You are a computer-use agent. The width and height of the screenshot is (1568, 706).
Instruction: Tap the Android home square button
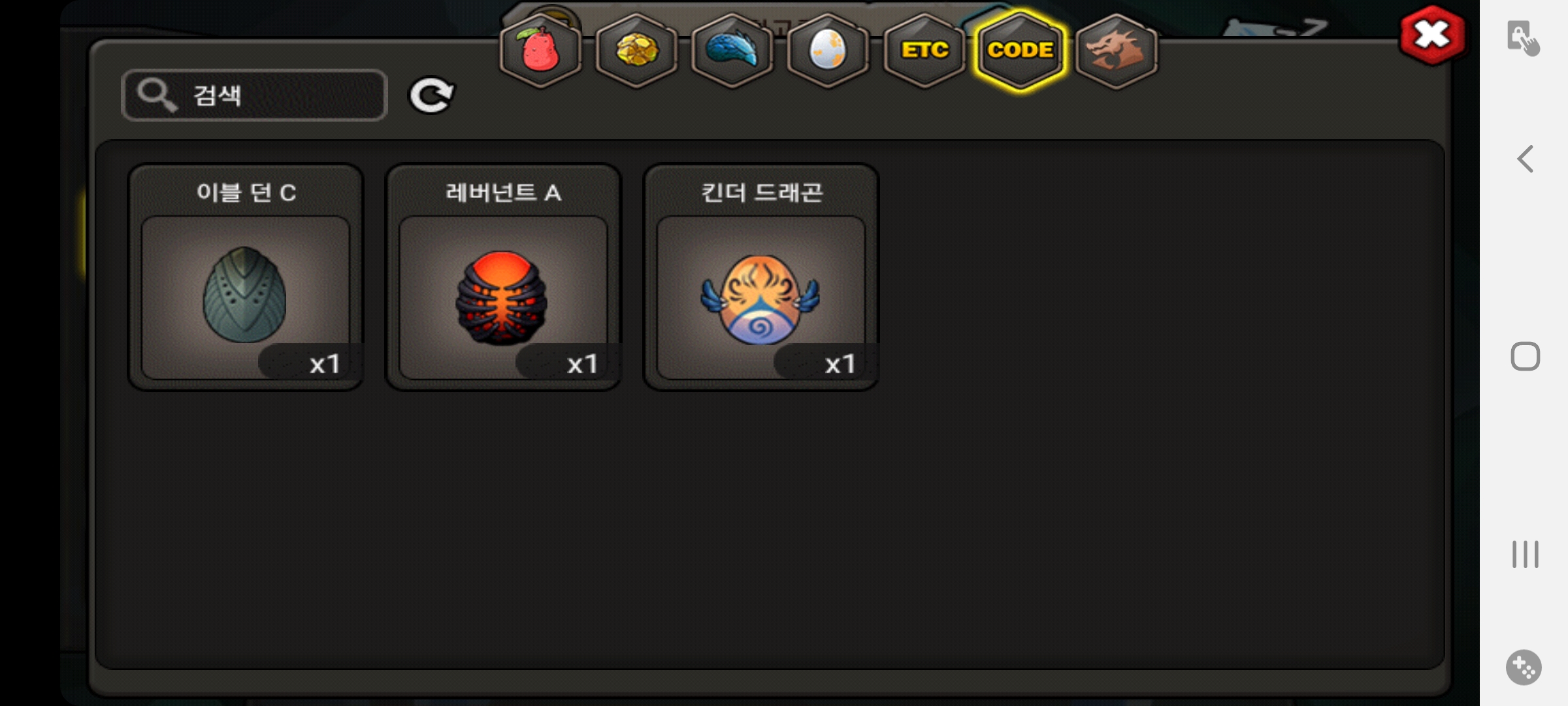pos(1526,356)
